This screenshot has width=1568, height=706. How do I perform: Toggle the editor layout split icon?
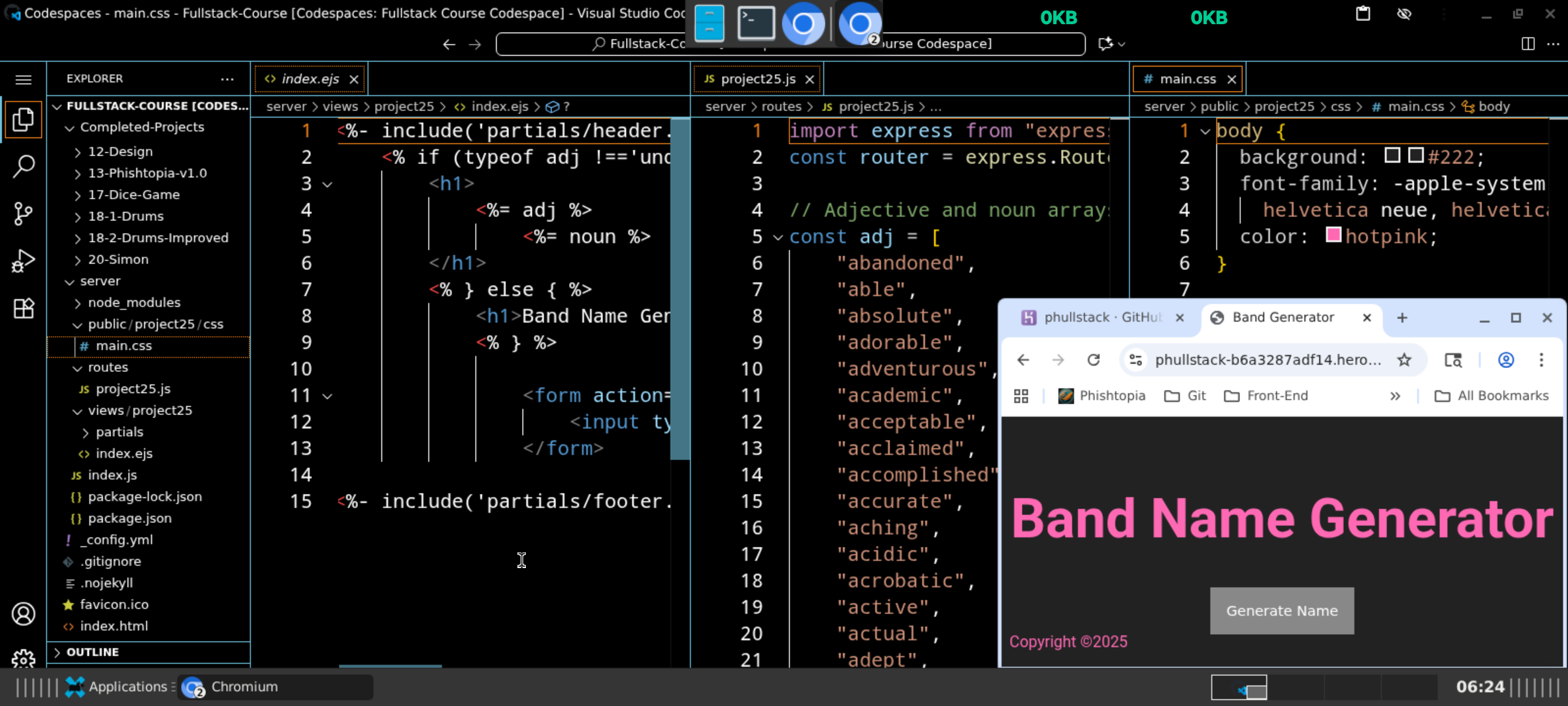pyautogui.click(x=1528, y=44)
